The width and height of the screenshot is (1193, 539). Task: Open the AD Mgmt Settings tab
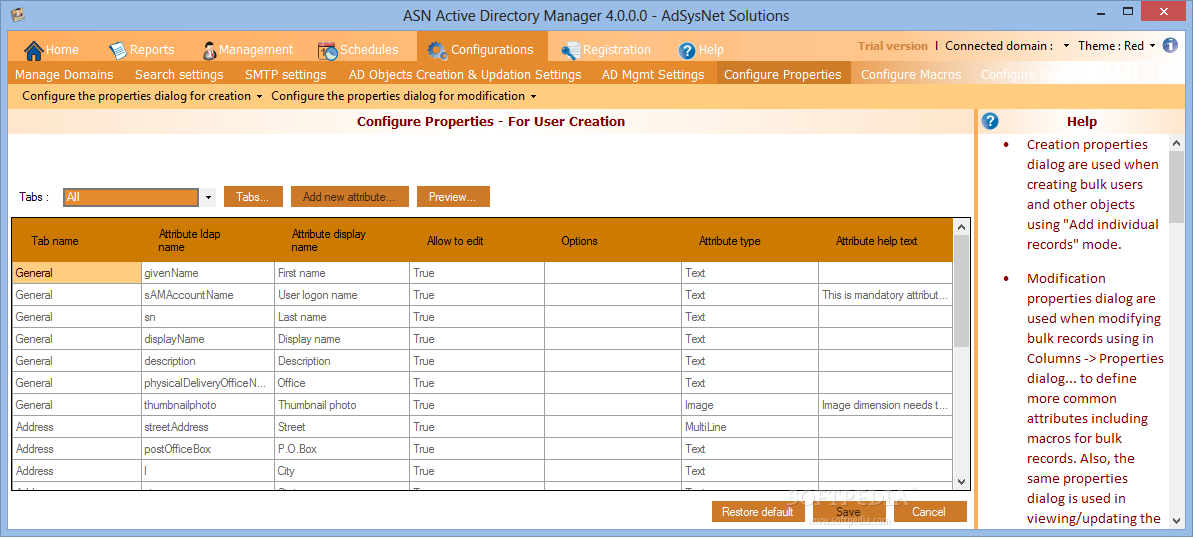tap(652, 75)
